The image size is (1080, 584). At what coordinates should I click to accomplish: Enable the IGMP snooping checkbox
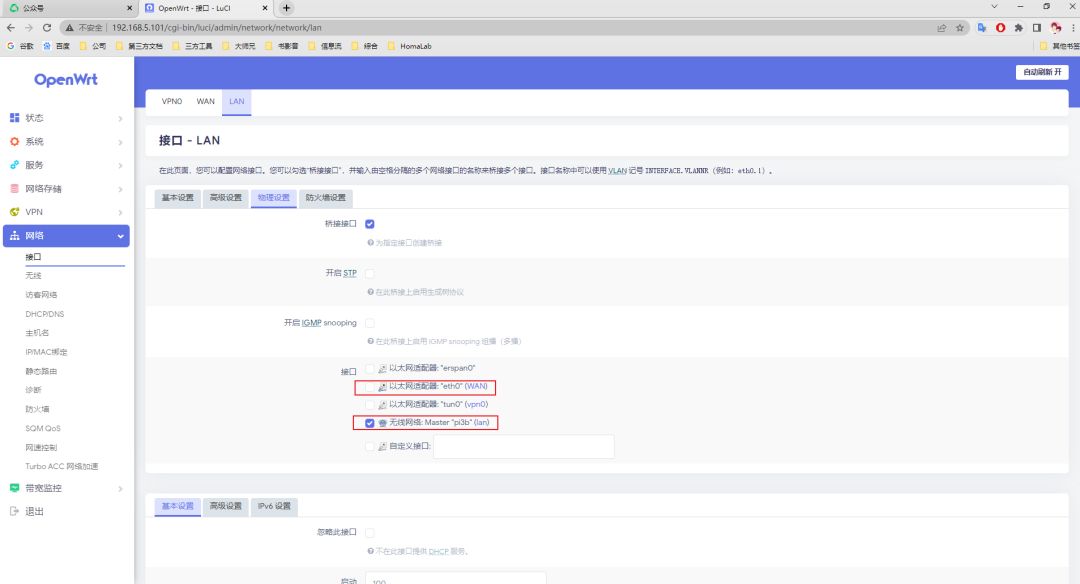pyautogui.click(x=370, y=323)
